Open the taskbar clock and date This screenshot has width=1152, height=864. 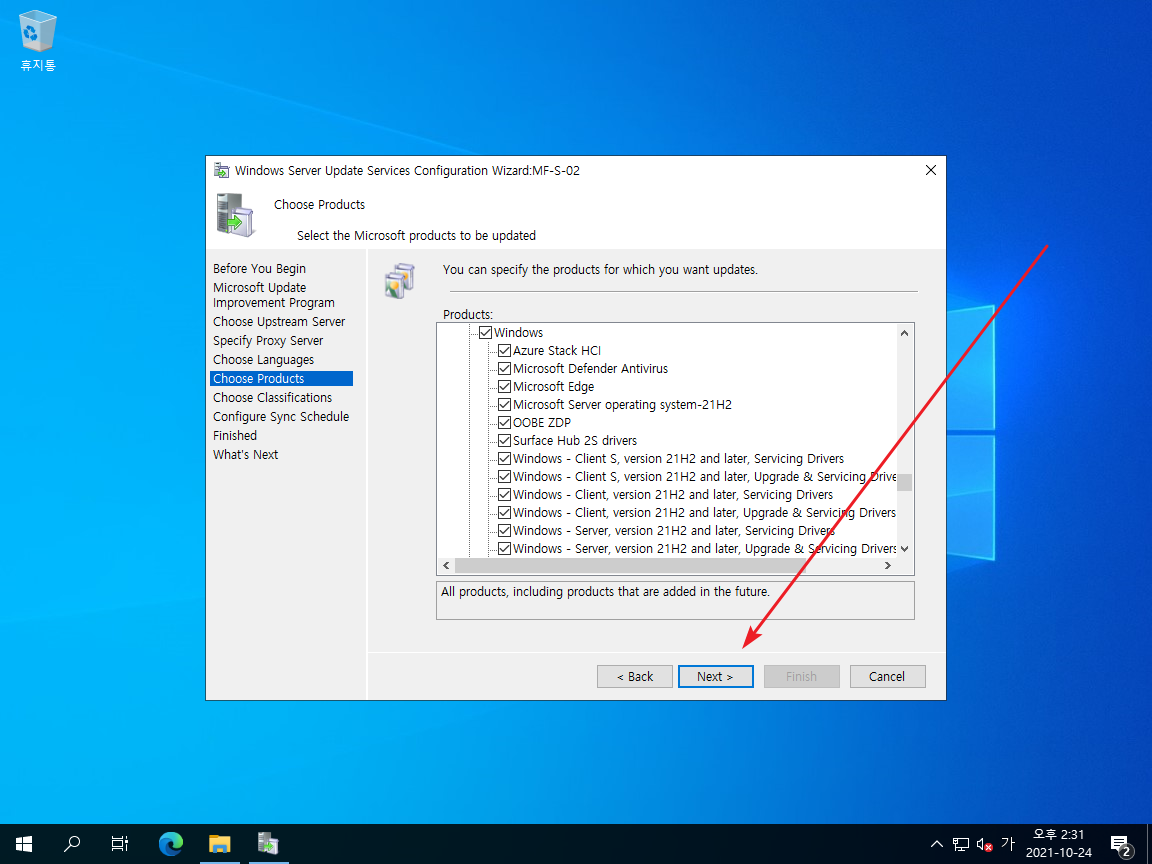pyautogui.click(x=1059, y=843)
